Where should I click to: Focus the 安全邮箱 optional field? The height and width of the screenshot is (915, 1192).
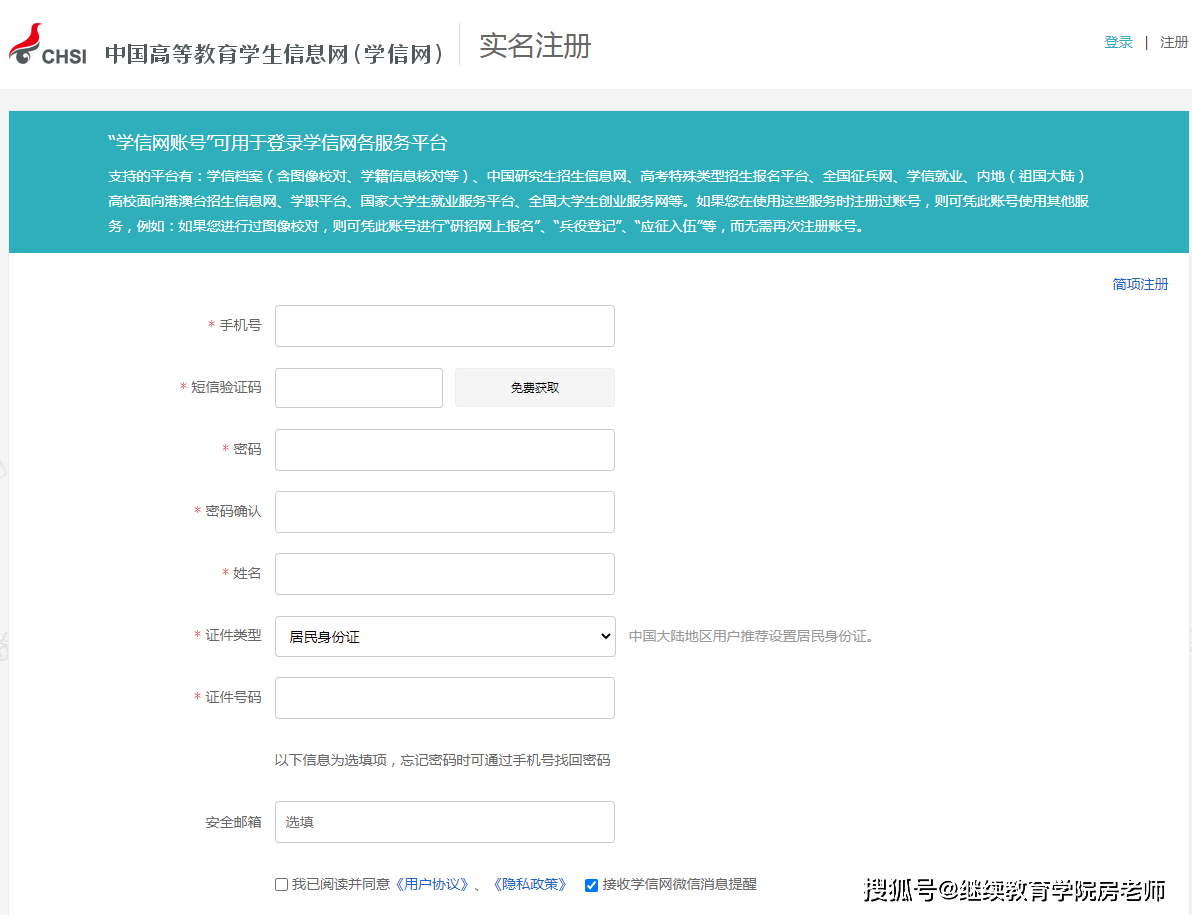pyautogui.click(x=445, y=822)
